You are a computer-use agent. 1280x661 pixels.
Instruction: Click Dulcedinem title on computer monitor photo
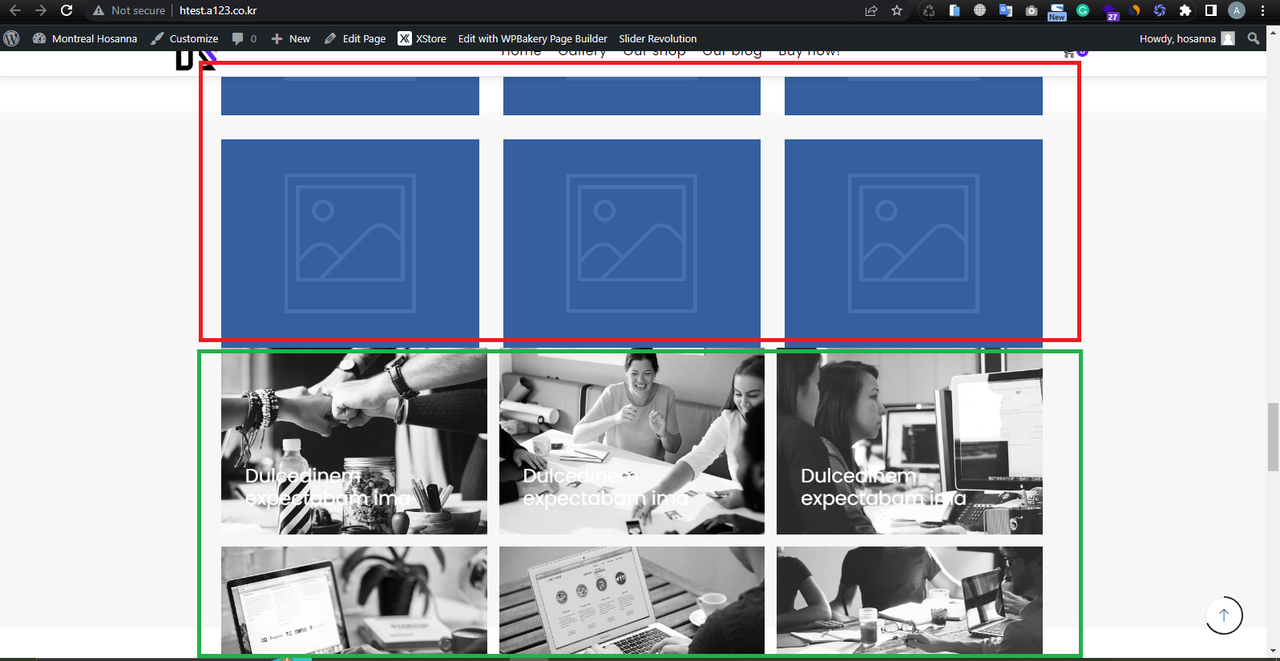tap(884, 487)
